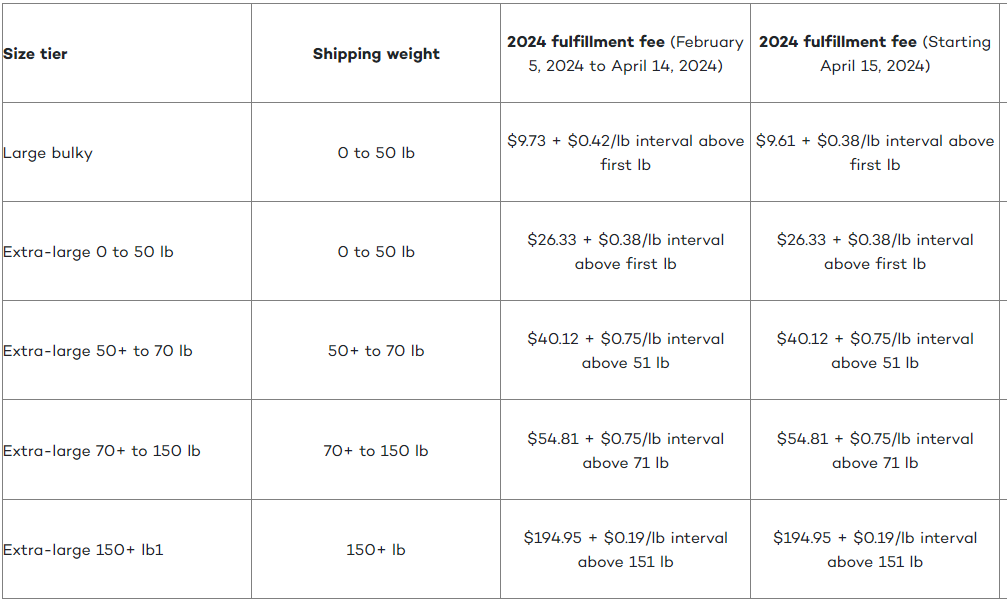This screenshot has height=605, width=1007.
Task: Click the Extra-large 70+ to 150 lb tier cell
Action: click(127, 450)
